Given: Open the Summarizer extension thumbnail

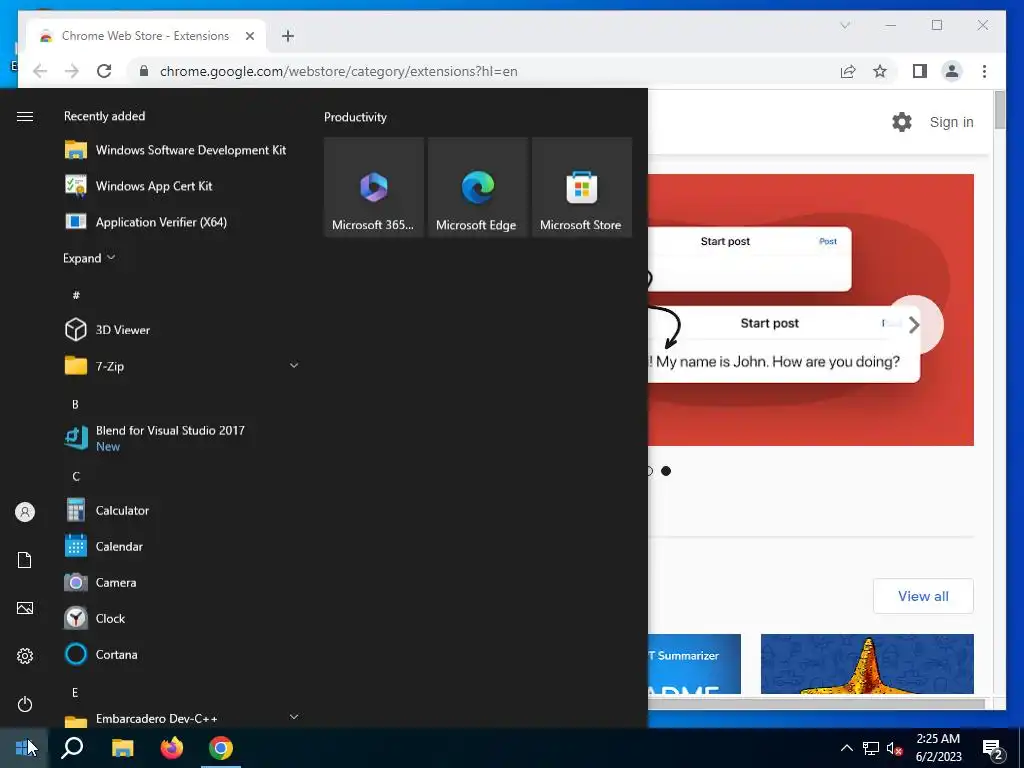Looking at the screenshot, I should [694, 664].
